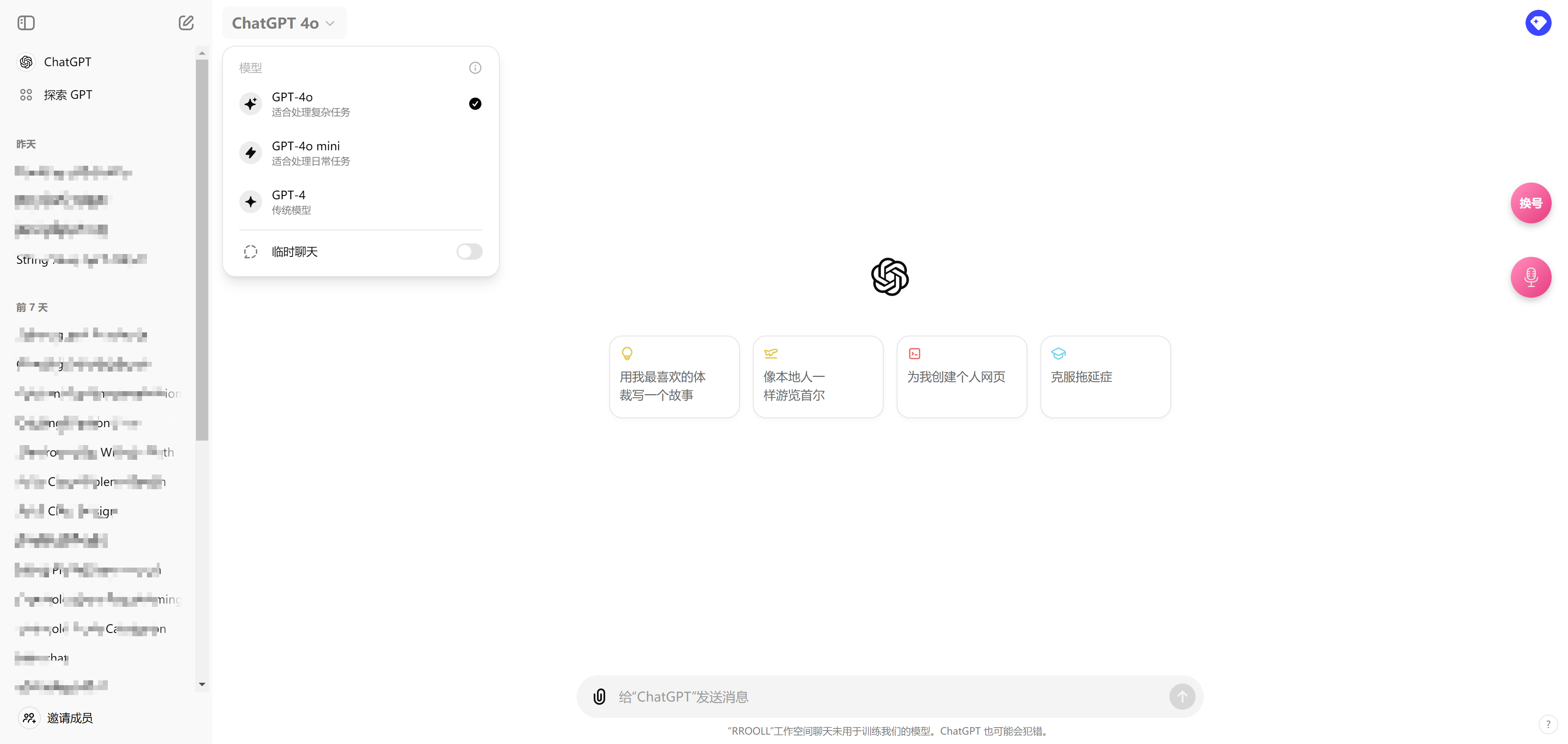Click the ChatGPT logo icon in sidebar
The height and width of the screenshot is (744, 1568).
coord(26,62)
